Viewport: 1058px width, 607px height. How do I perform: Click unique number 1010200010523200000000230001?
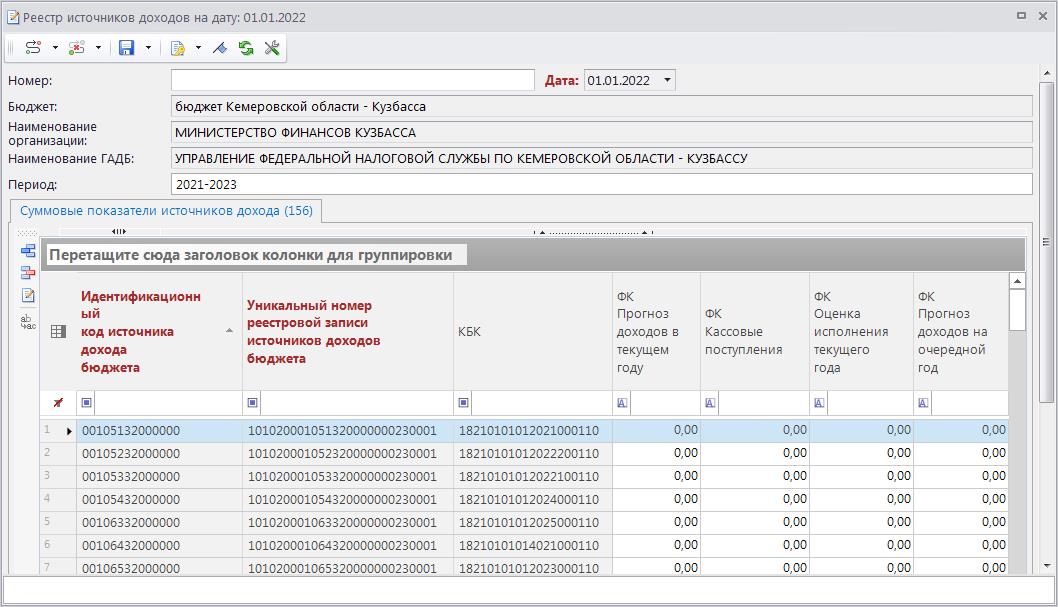(342, 453)
